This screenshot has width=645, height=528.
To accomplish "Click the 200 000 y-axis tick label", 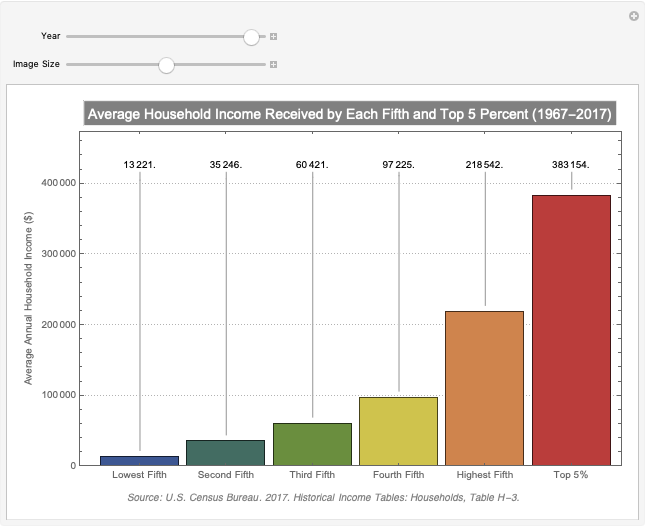I will coord(59,324).
